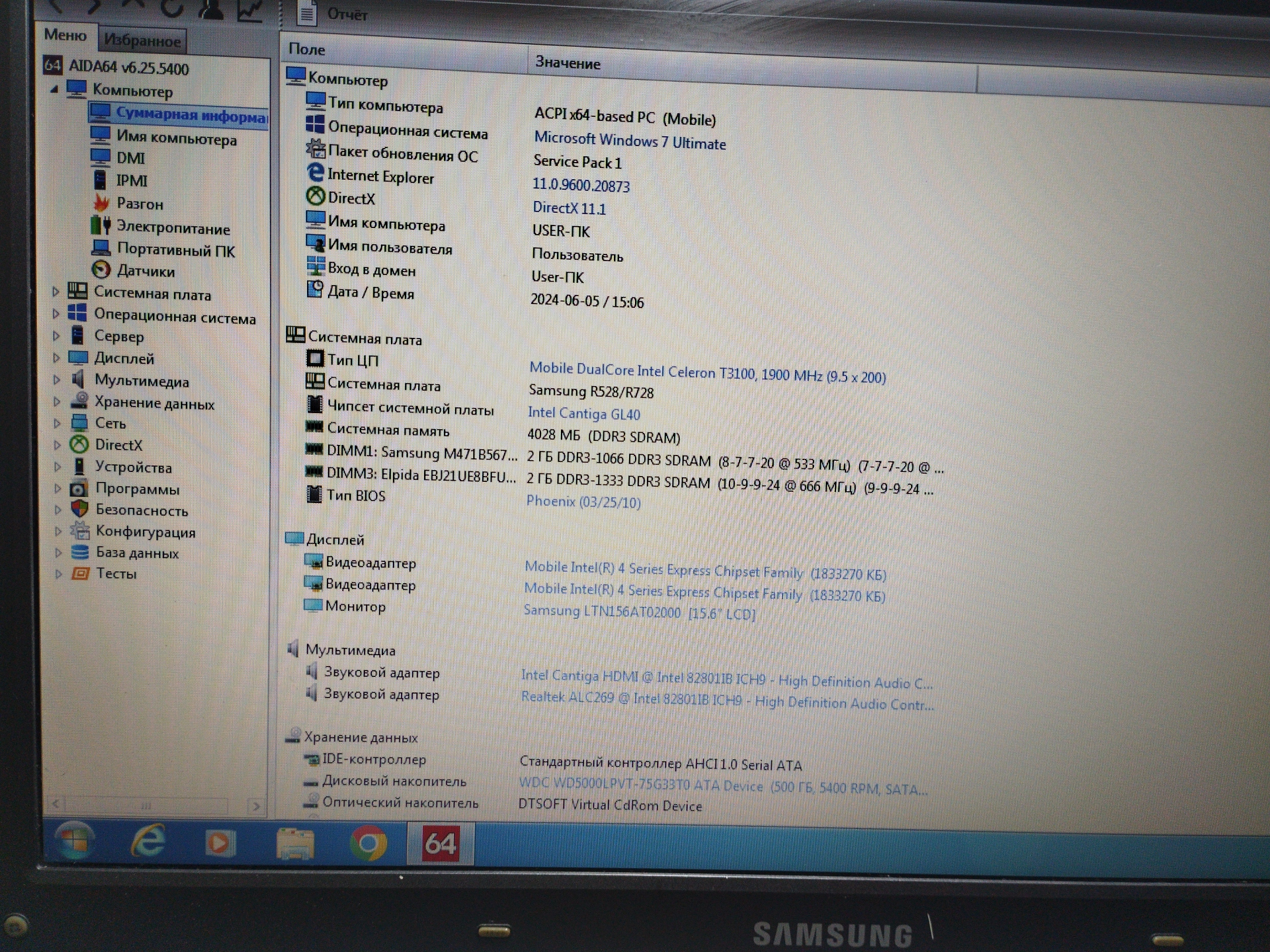Open Windows Media Player from taskbar
This screenshot has height=952, width=1270.
(220, 843)
